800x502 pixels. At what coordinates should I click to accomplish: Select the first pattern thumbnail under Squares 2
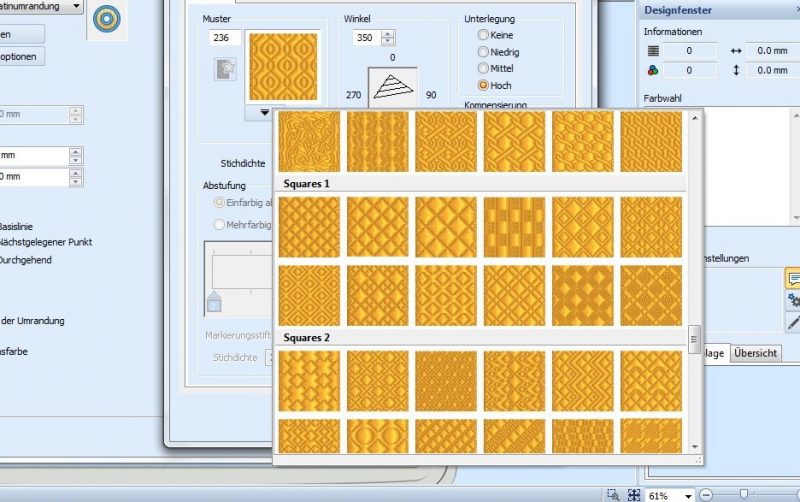coord(309,381)
